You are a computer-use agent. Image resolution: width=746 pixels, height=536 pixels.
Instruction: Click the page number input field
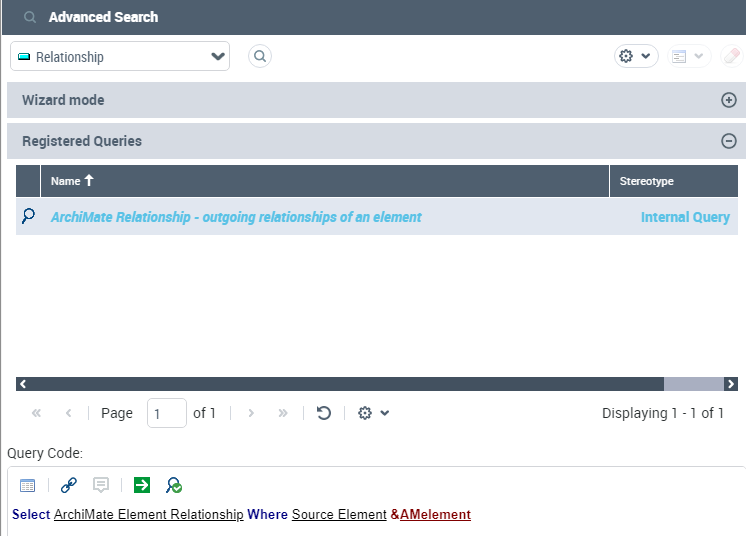click(166, 413)
